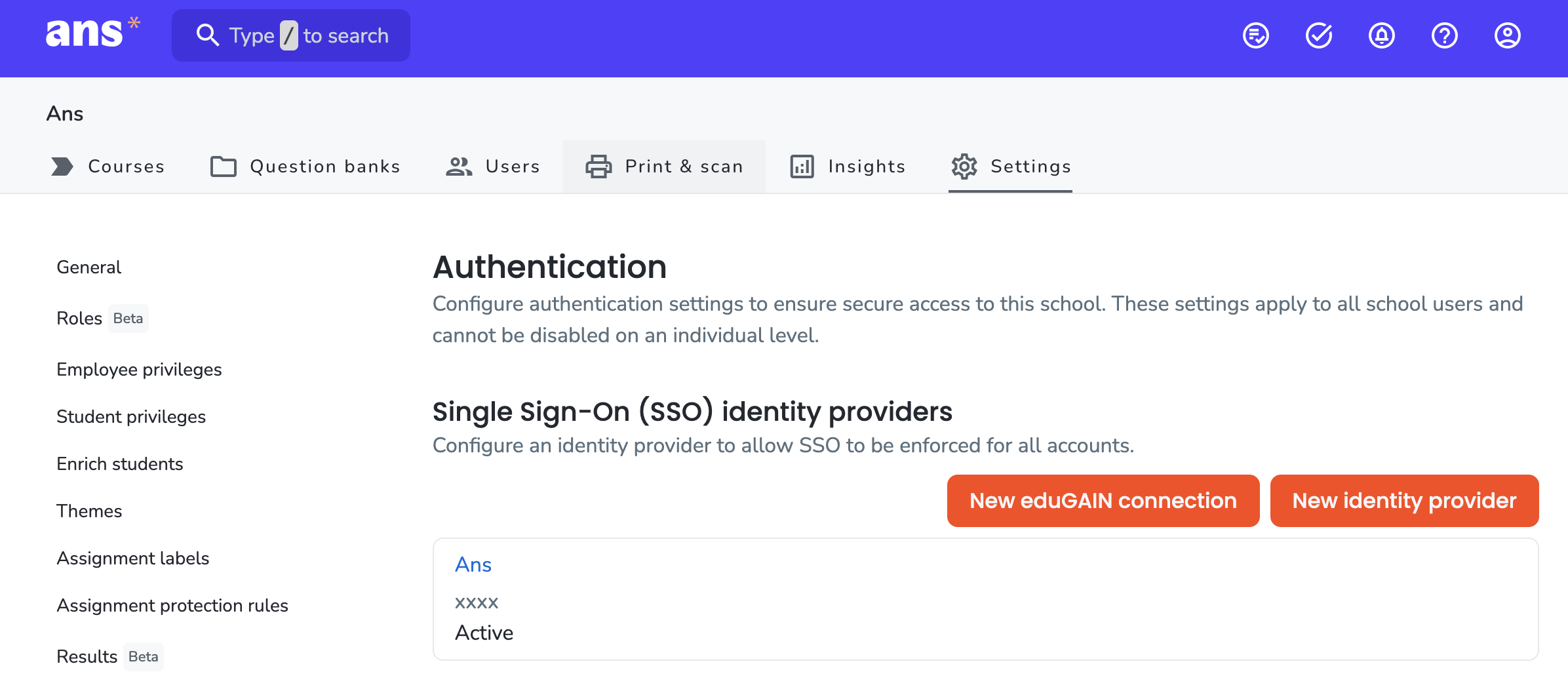The width and height of the screenshot is (1568, 687).
Task: Click the Question banks folder icon
Action: tap(224, 167)
